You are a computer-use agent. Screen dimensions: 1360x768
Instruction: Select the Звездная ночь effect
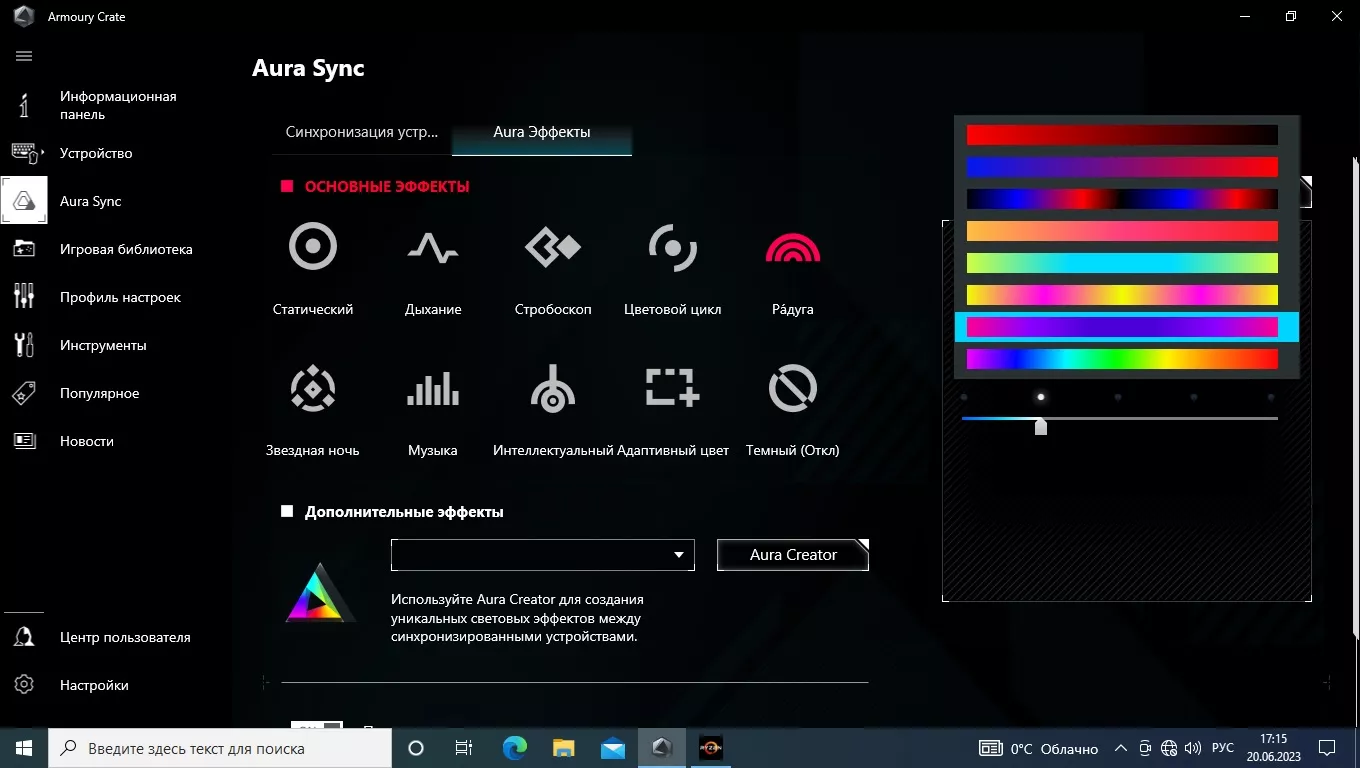pos(313,409)
